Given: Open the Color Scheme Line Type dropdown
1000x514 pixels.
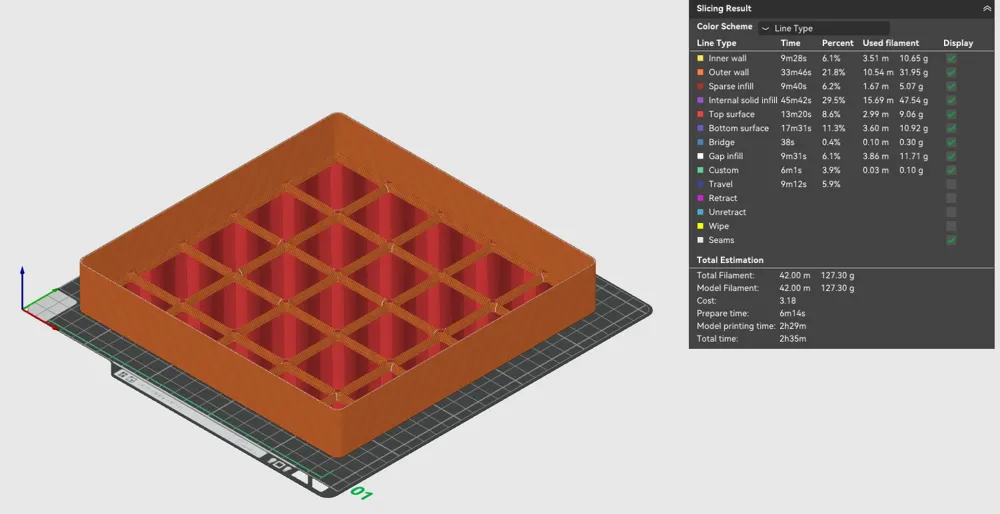Looking at the screenshot, I should [x=823, y=28].
